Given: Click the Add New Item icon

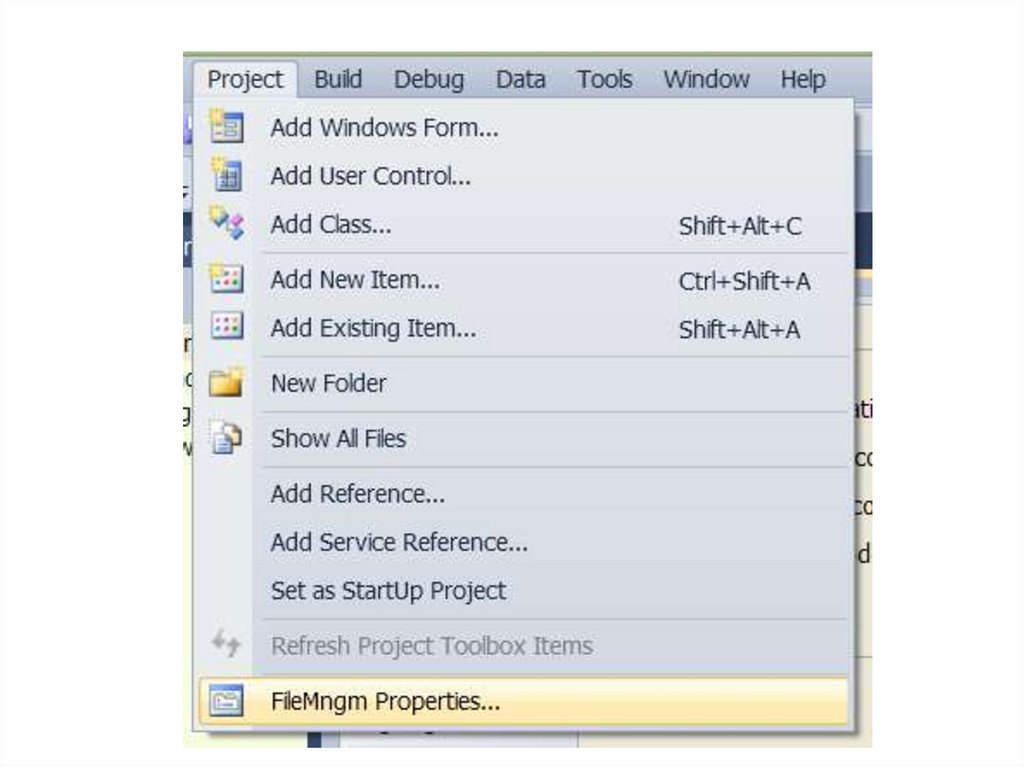Looking at the screenshot, I should pyautogui.click(x=226, y=279).
